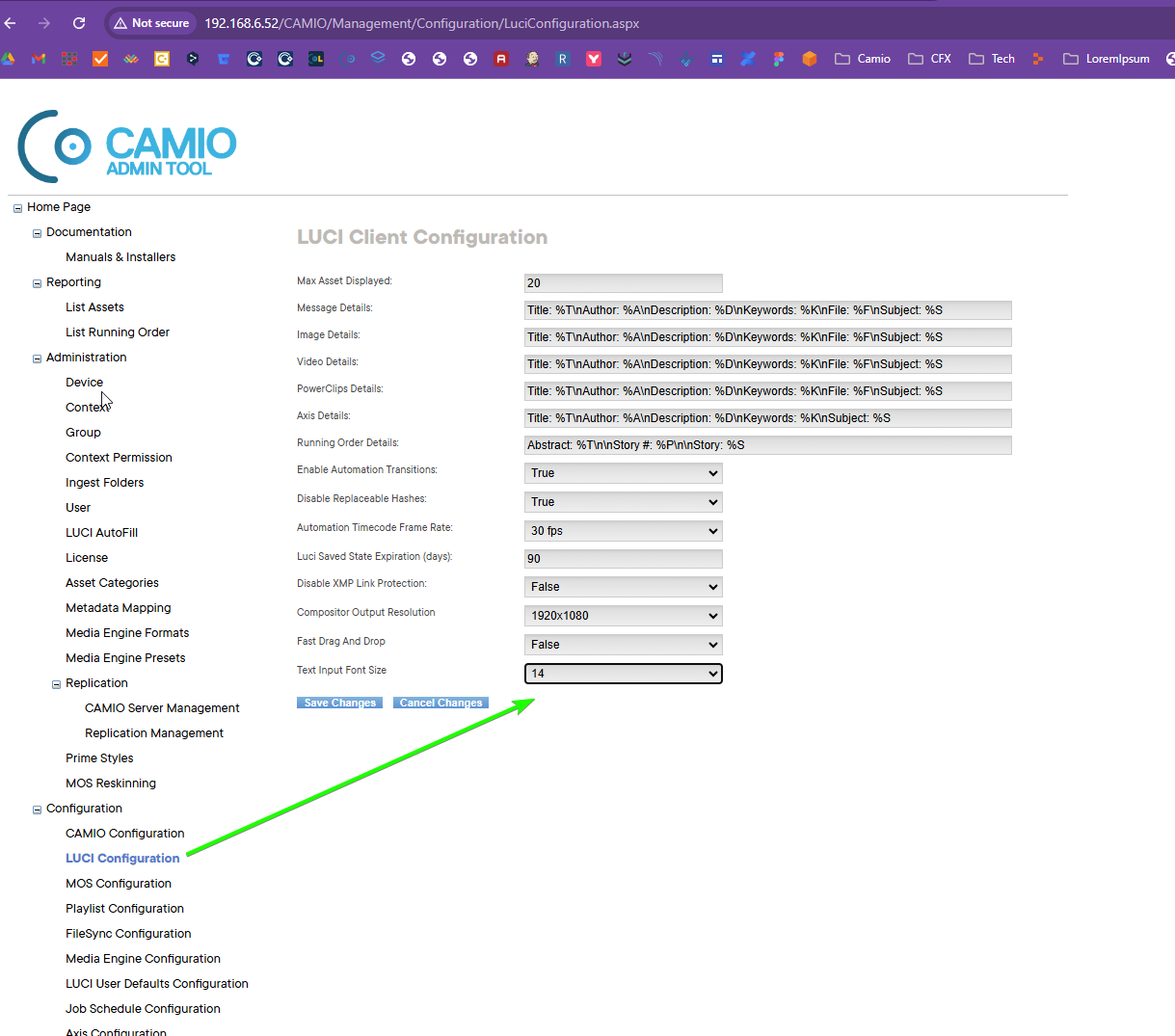Collapse the Documentation tree node
Image resolution: width=1175 pixels, height=1036 pixels.
point(37,233)
